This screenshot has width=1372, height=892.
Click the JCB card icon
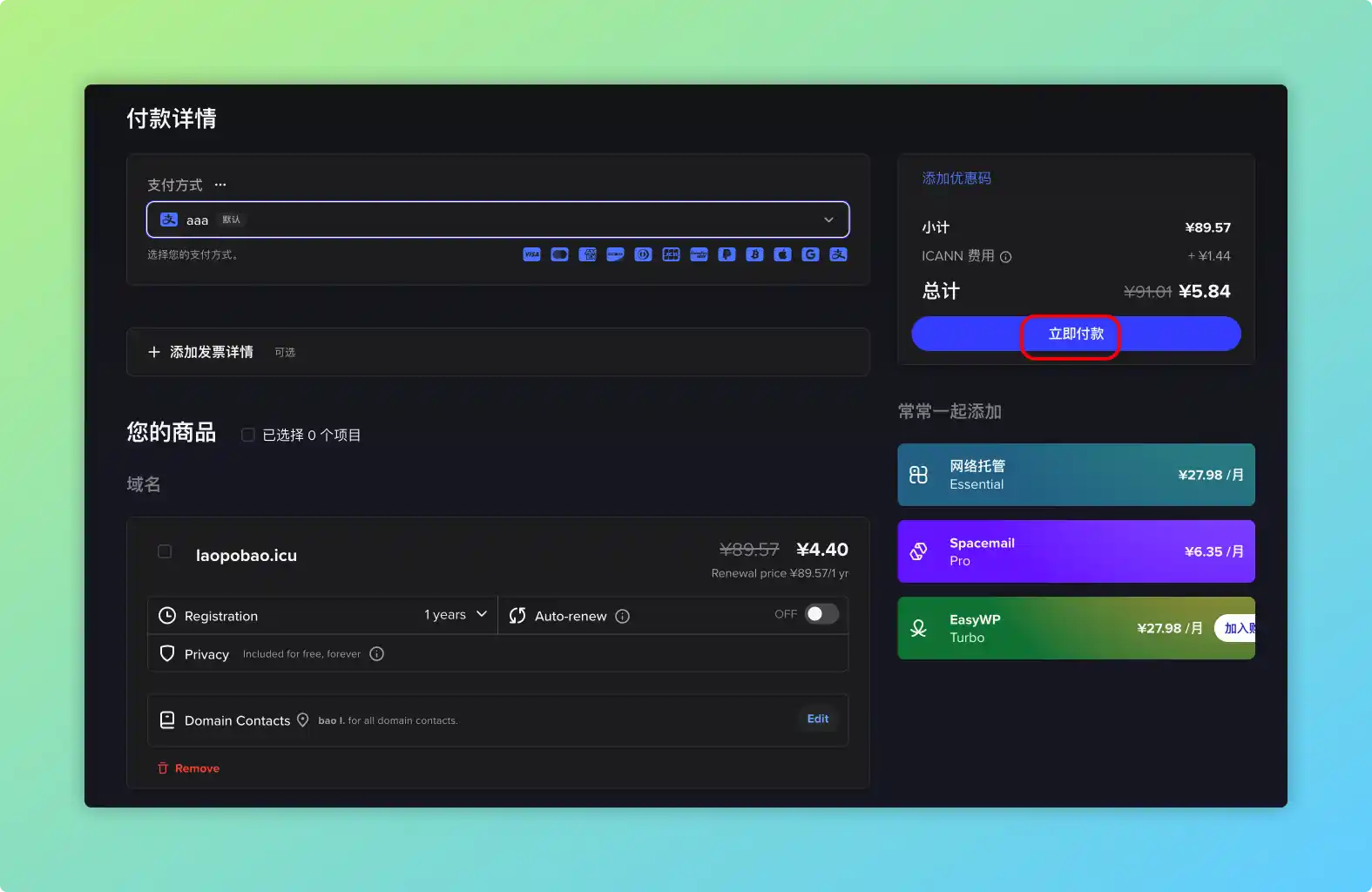point(671,254)
